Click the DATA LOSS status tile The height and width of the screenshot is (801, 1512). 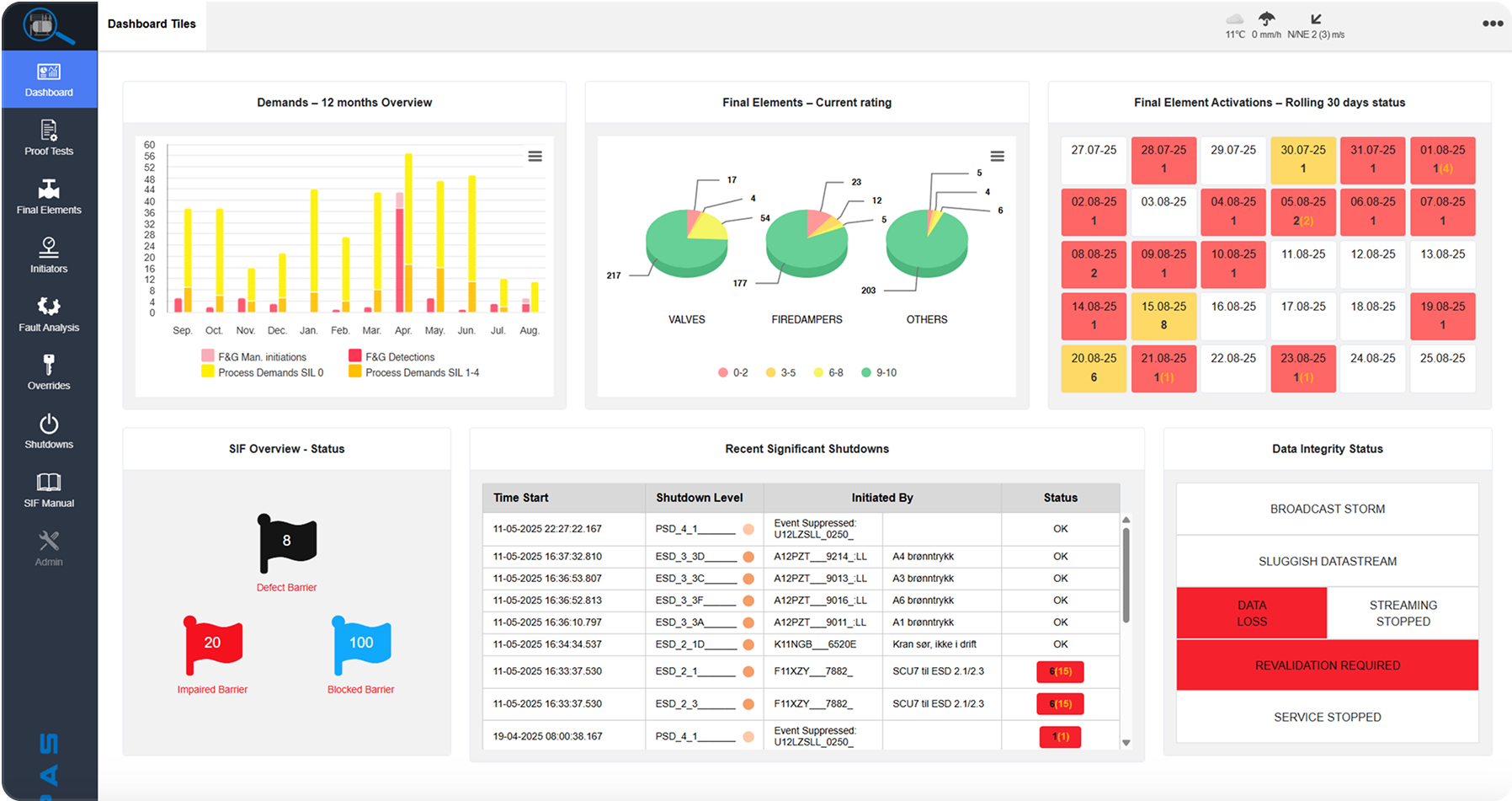tap(1251, 613)
